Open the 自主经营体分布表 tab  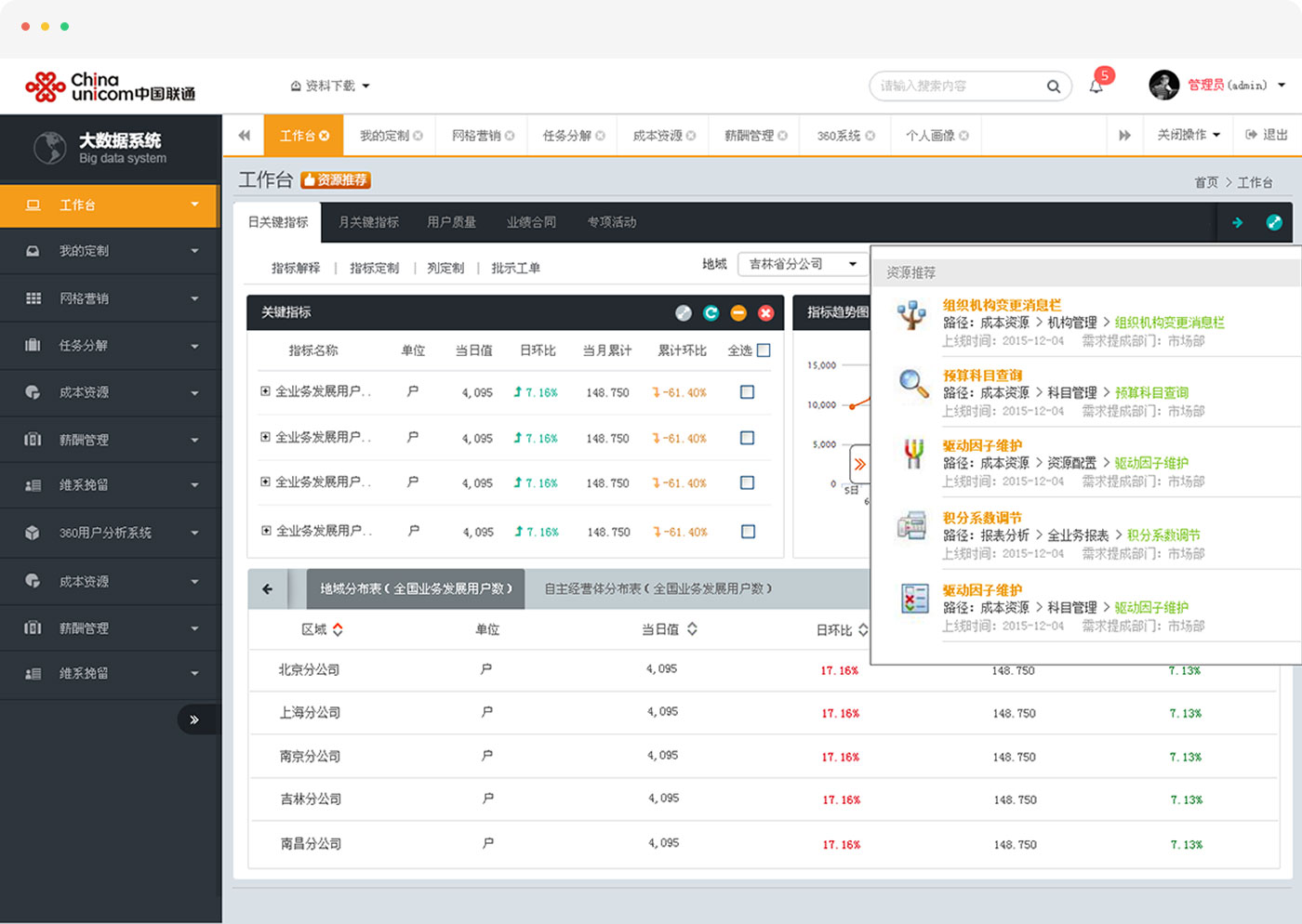coord(656,588)
